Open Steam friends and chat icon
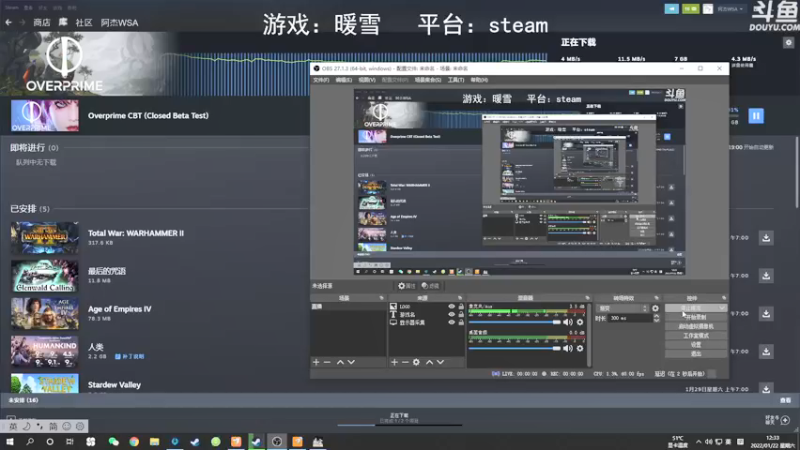This screenshot has height=450, width=800. tap(785, 420)
